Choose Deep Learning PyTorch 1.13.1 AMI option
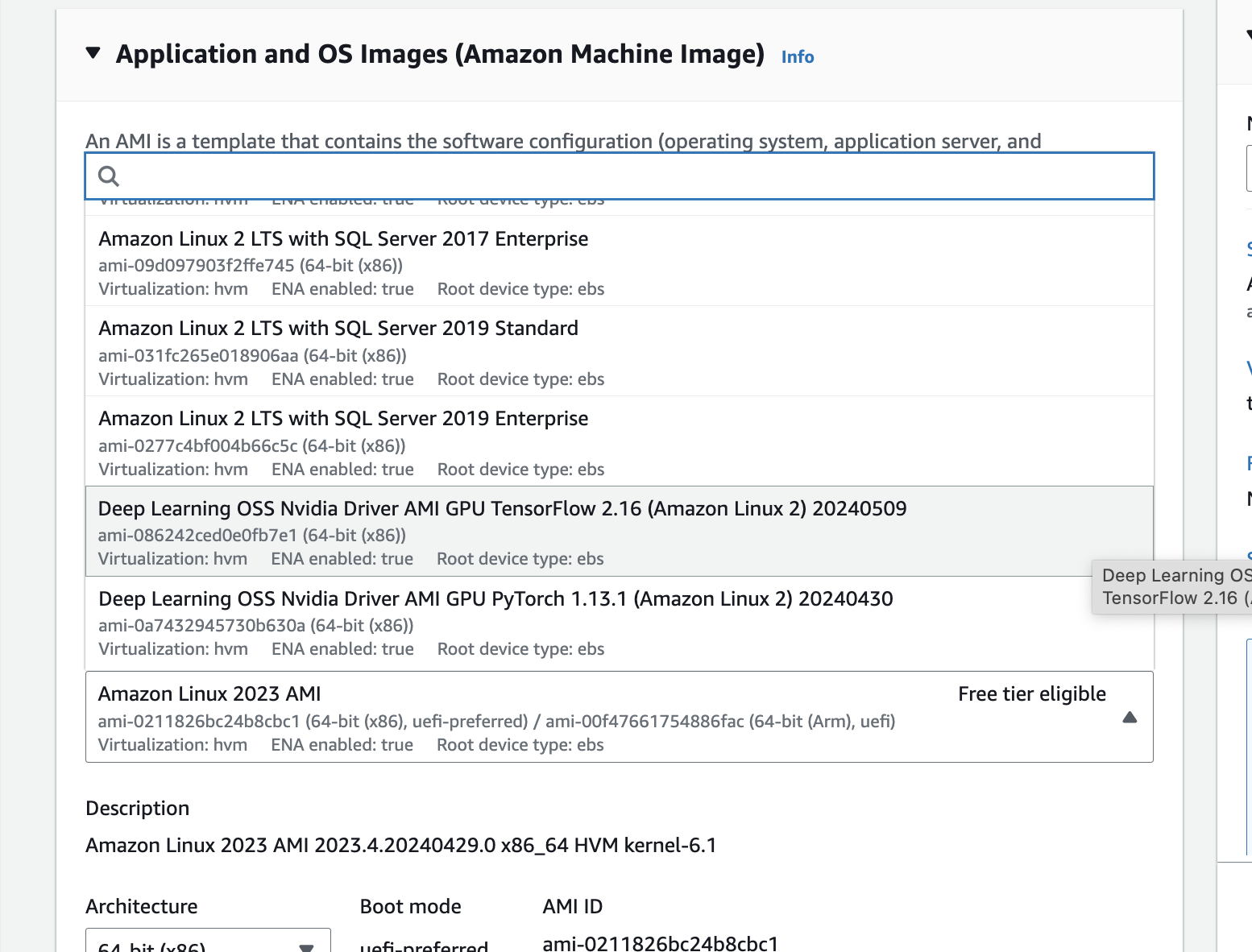 620,622
